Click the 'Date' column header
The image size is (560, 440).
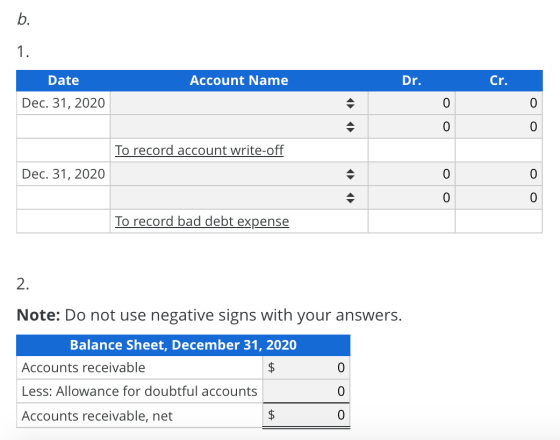point(64,80)
